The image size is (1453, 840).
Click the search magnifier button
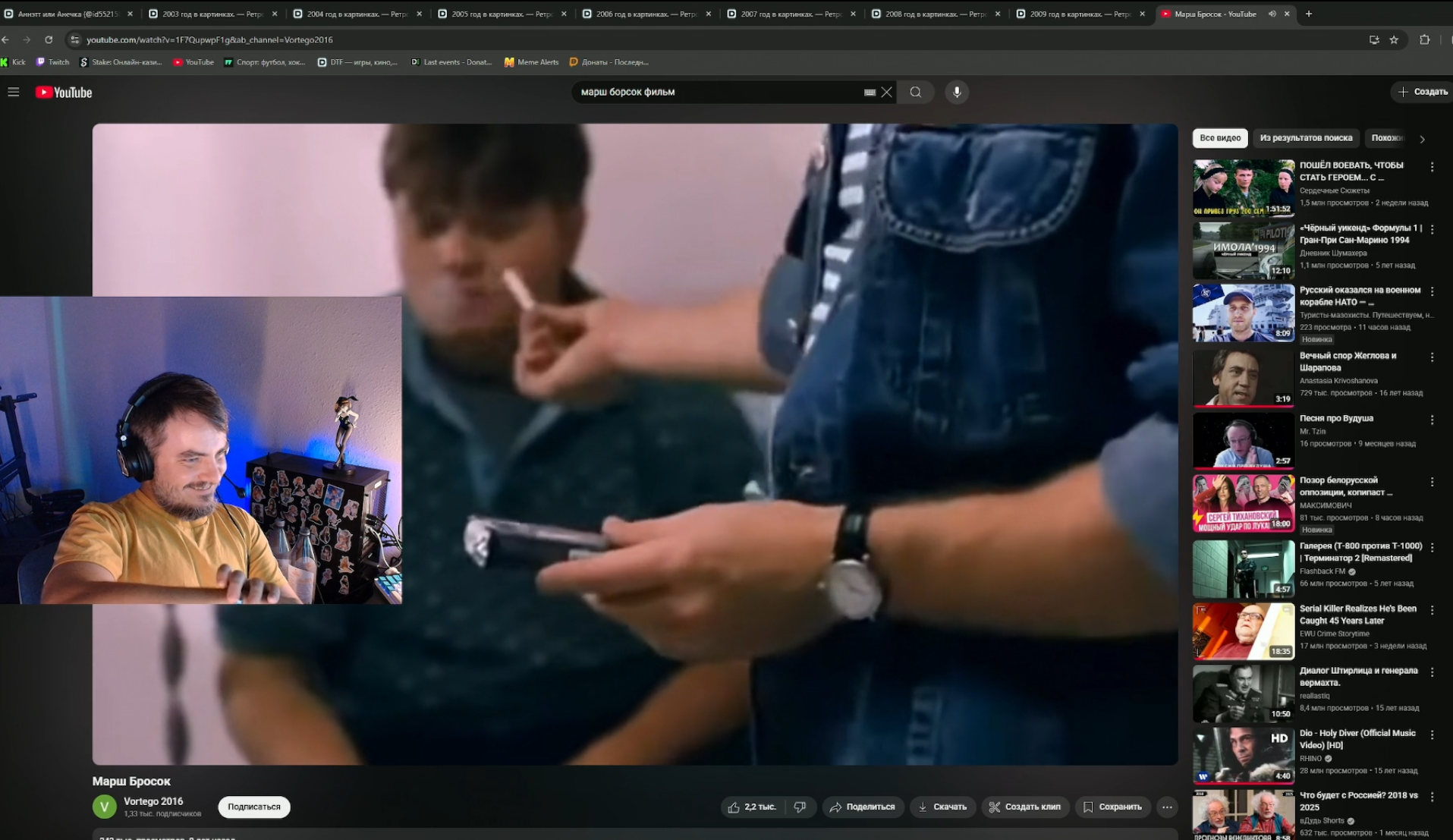pyautogui.click(x=916, y=92)
